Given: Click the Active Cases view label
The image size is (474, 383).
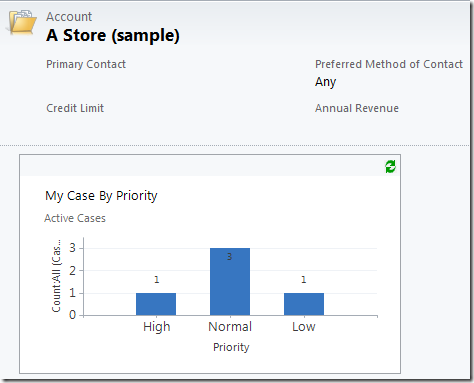Looking at the screenshot, I should [x=75, y=218].
